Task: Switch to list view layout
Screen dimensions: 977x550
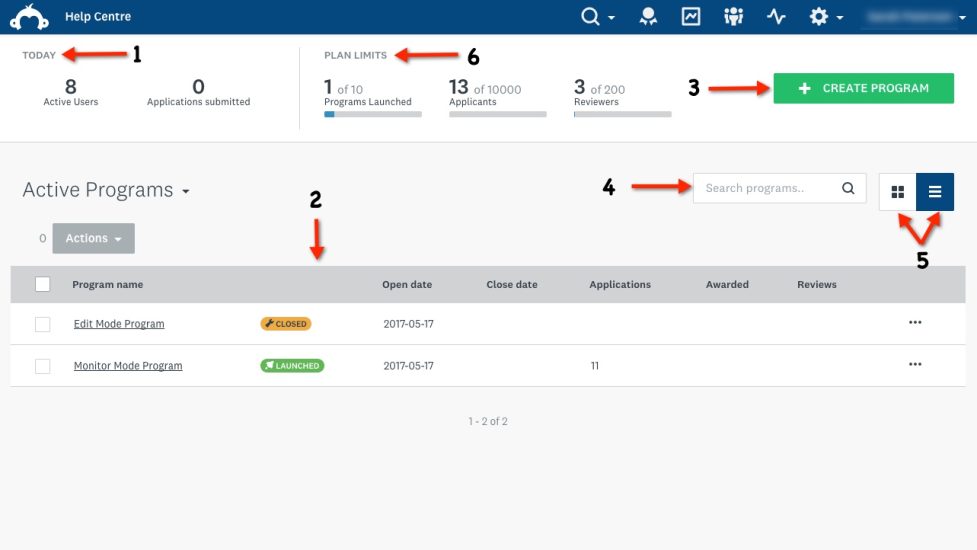Action: coord(935,191)
